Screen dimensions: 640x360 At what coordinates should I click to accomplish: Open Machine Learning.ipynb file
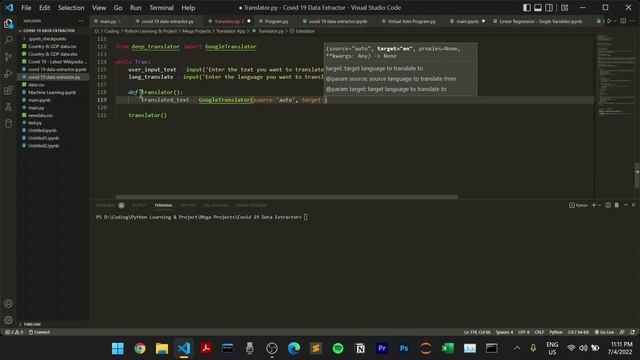click(x=52, y=93)
